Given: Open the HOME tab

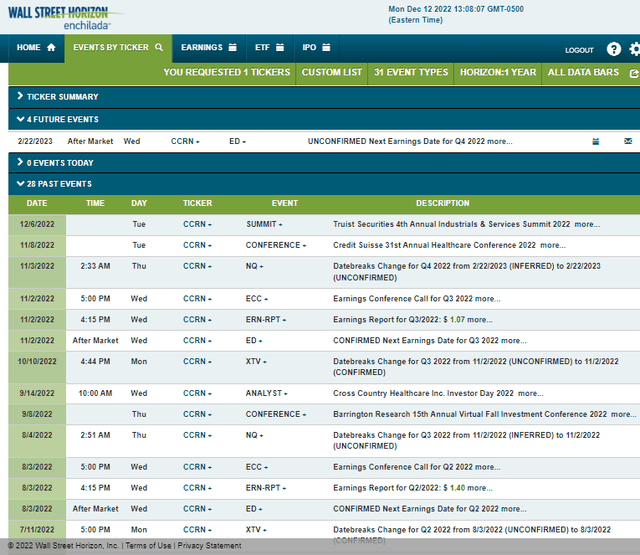Looking at the screenshot, I should (36, 48).
